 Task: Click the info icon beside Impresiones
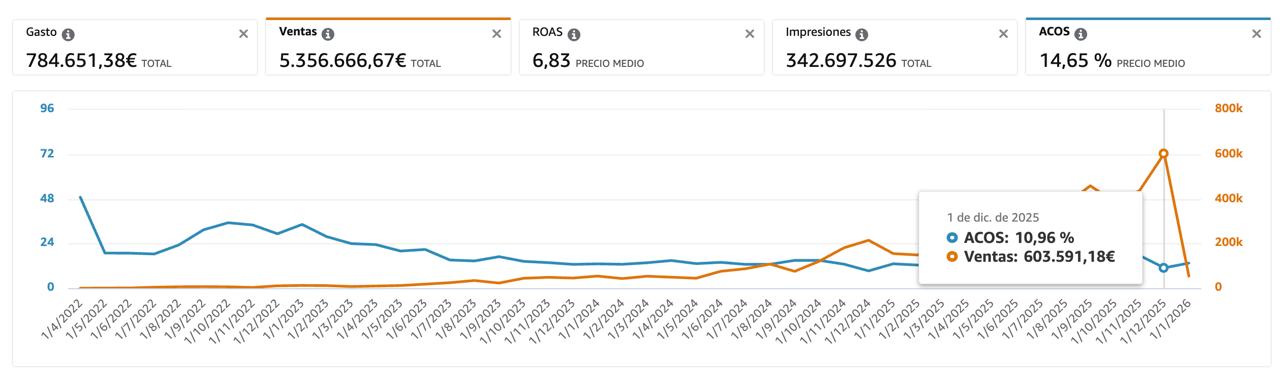pos(862,34)
